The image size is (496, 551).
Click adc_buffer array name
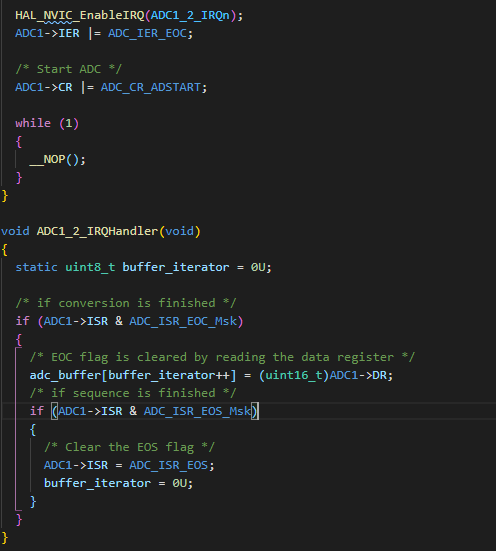click(x=65, y=375)
